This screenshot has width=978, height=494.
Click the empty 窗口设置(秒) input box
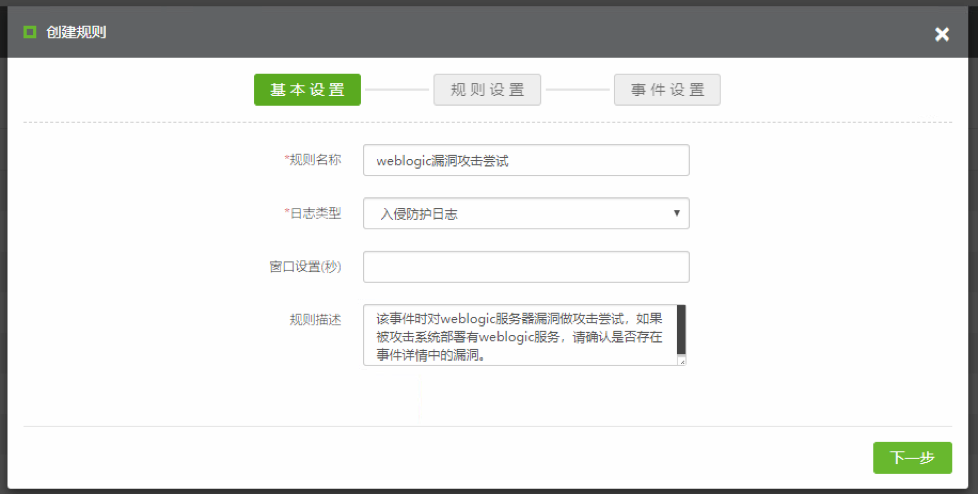click(x=526, y=267)
